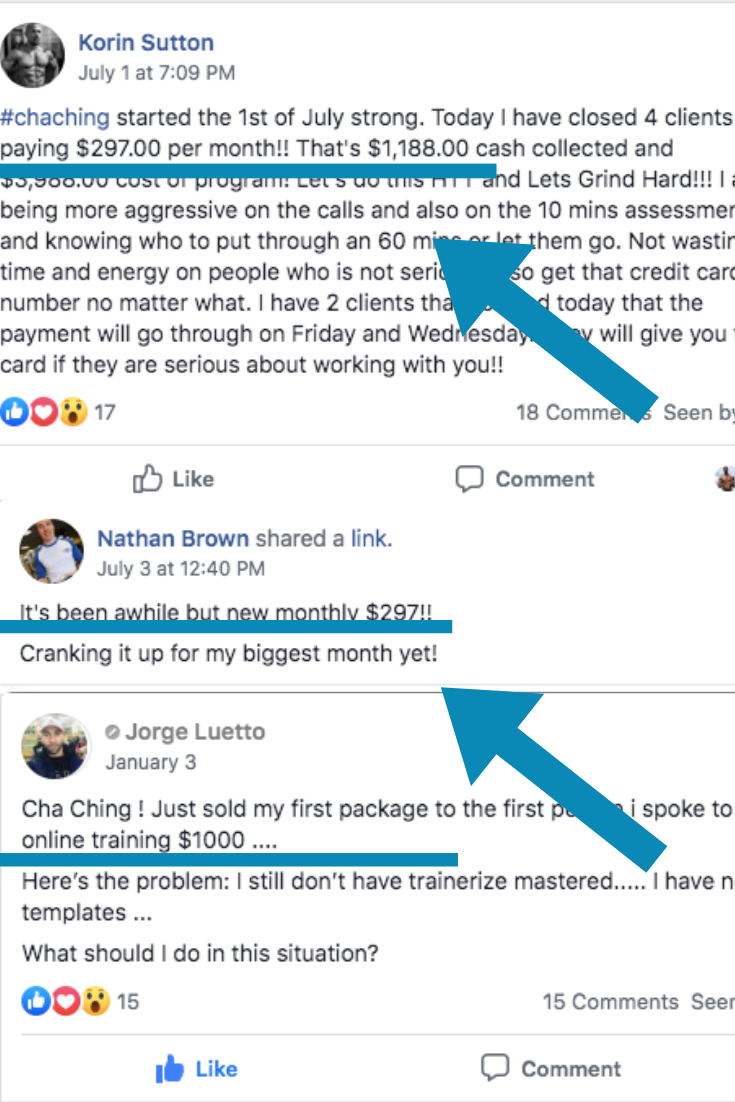Click the heart reaction icon on Korin's post

pyautogui.click(x=44, y=412)
